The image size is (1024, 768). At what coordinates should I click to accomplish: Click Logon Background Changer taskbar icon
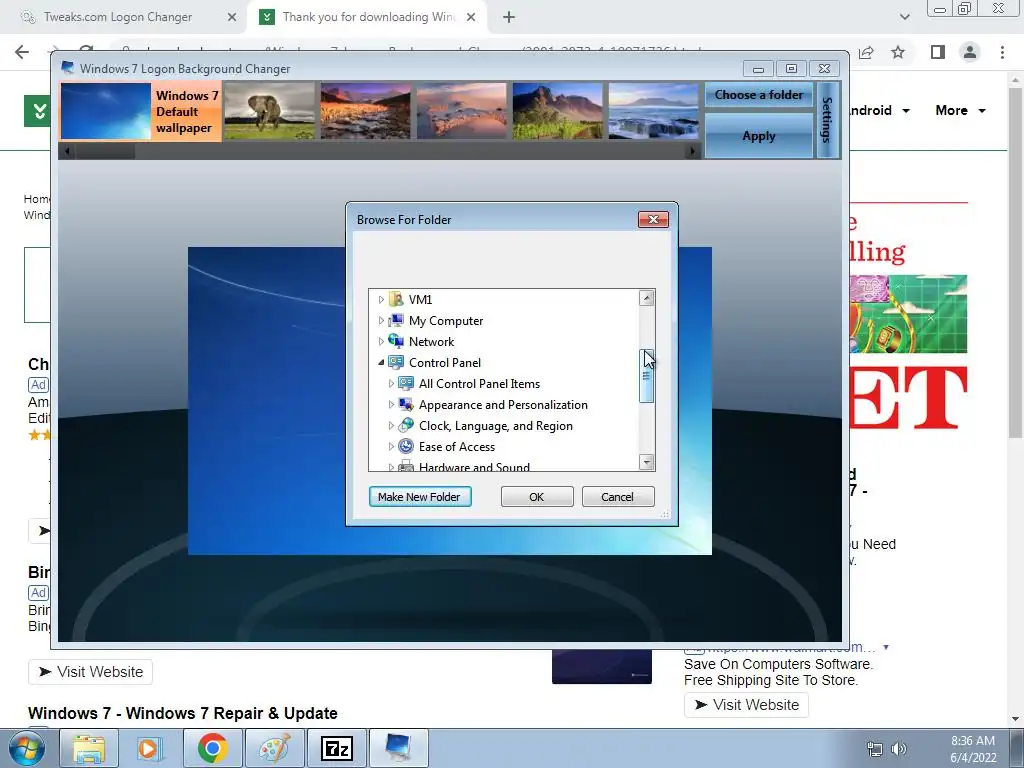point(399,748)
